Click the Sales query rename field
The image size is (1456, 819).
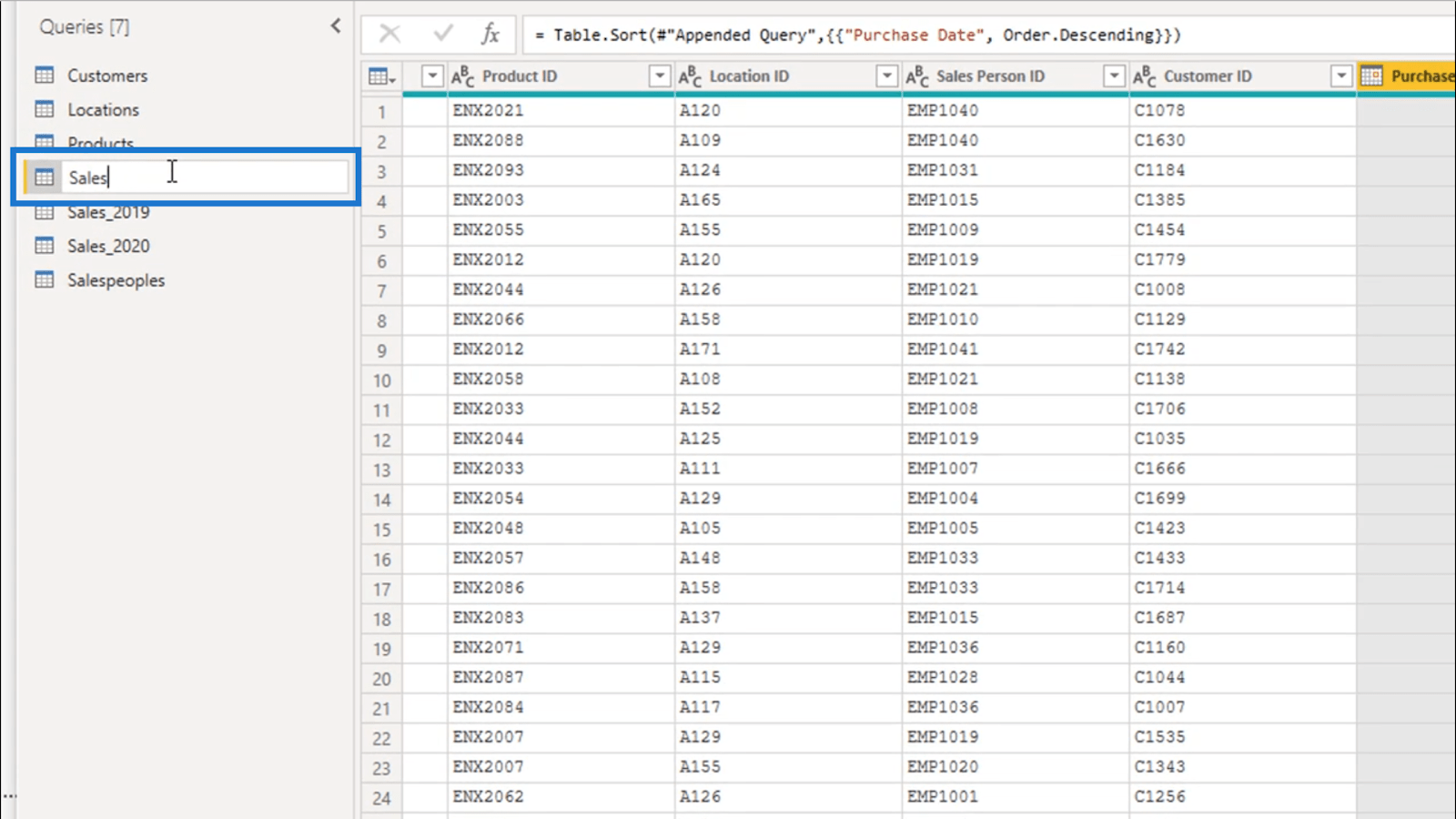204,177
